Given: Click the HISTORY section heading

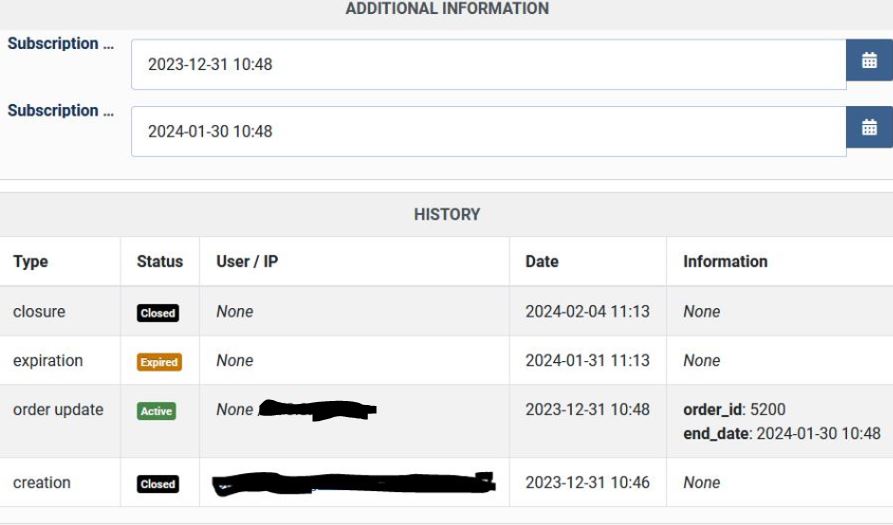Looking at the screenshot, I should pos(447,215).
